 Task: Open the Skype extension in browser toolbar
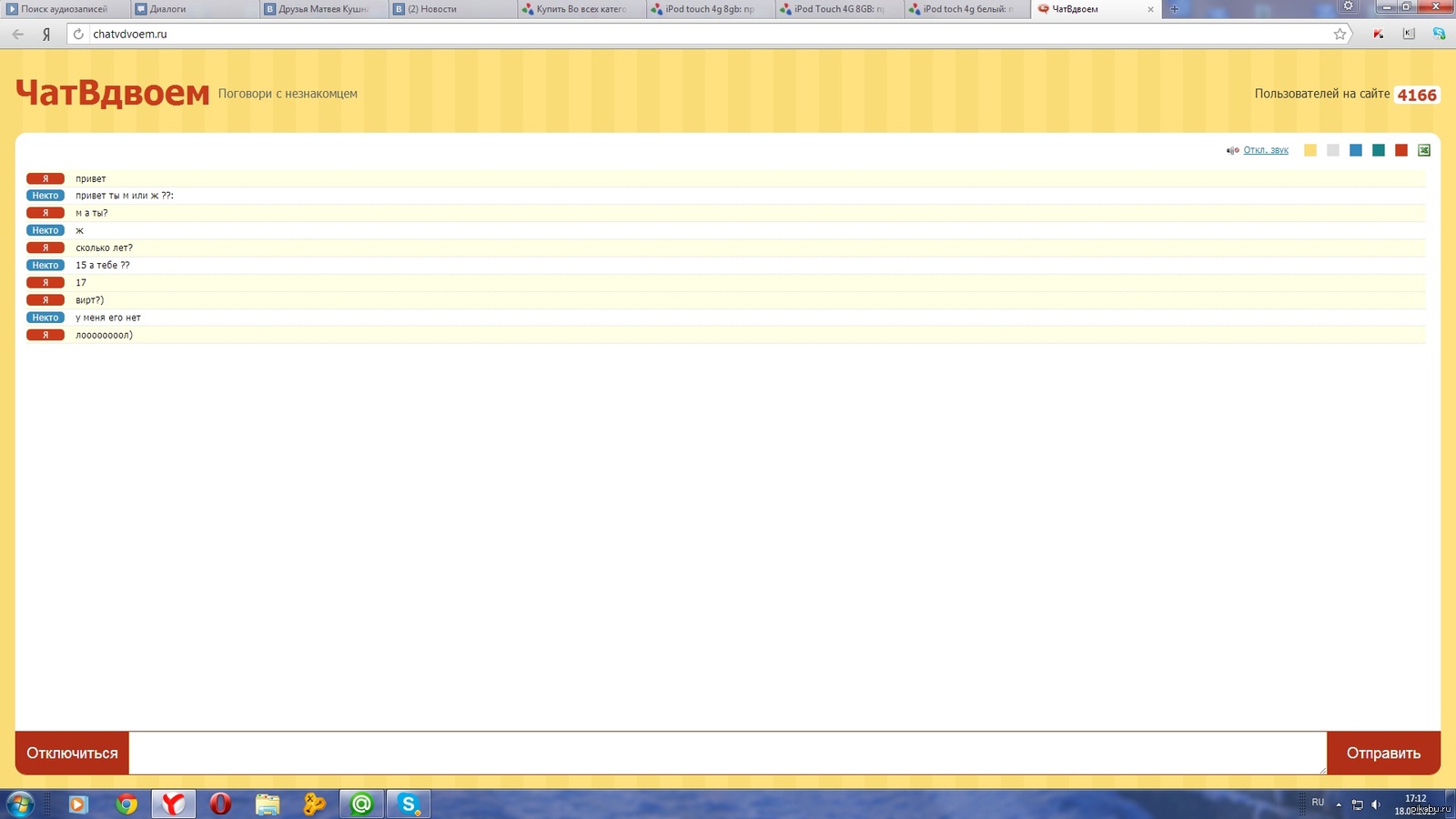1439,34
